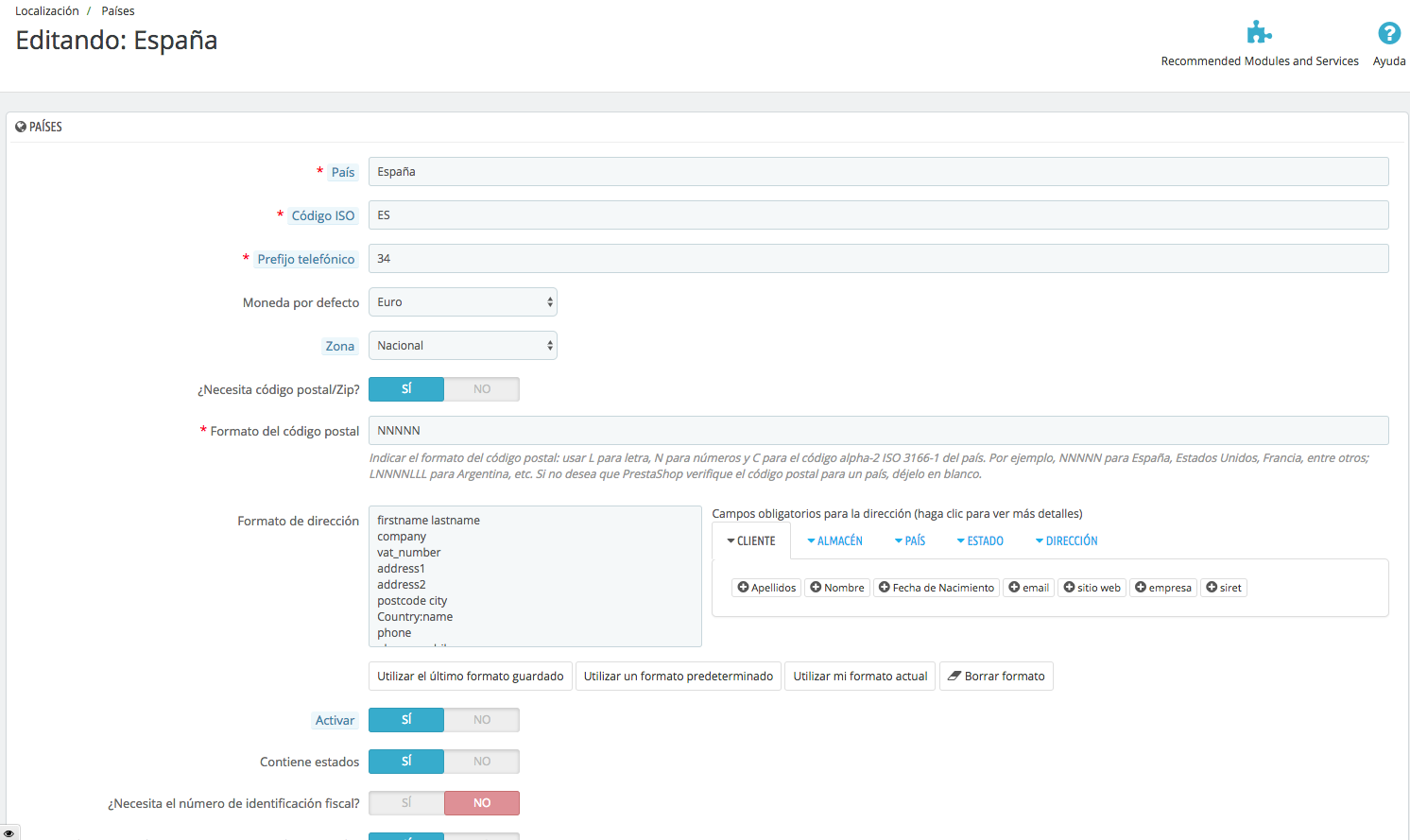Click Utilizar un formato predeterminado
The height and width of the screenshot is (840, 1410).
[x=679, y=677]
